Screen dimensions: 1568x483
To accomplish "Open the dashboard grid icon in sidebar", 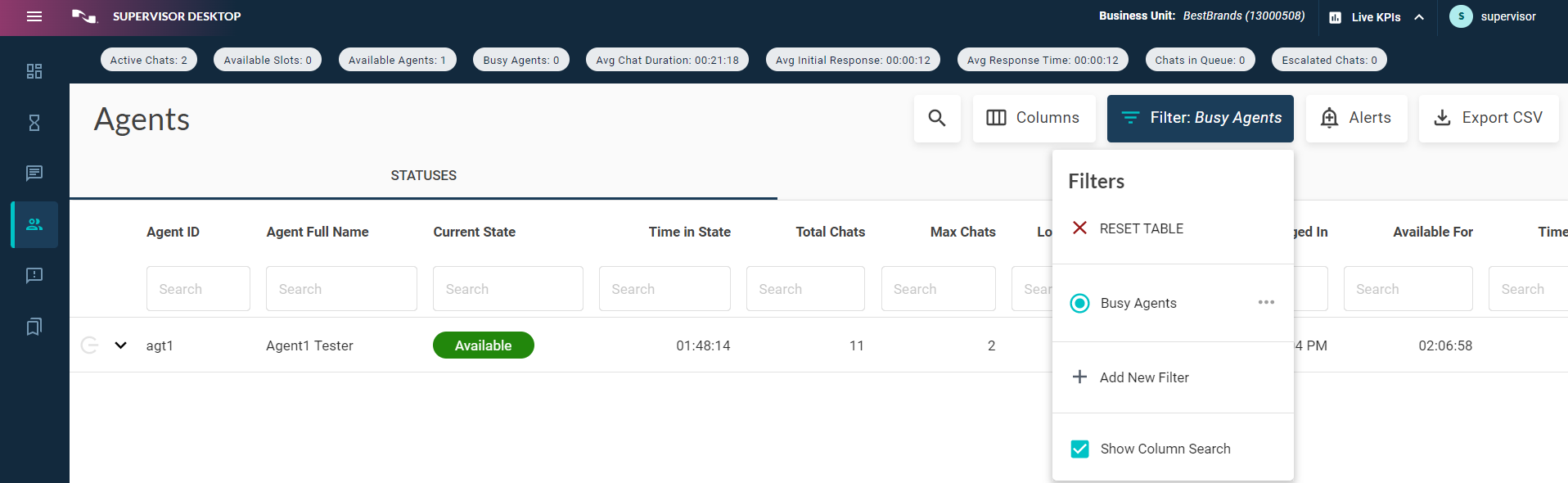I will (34, 71).
